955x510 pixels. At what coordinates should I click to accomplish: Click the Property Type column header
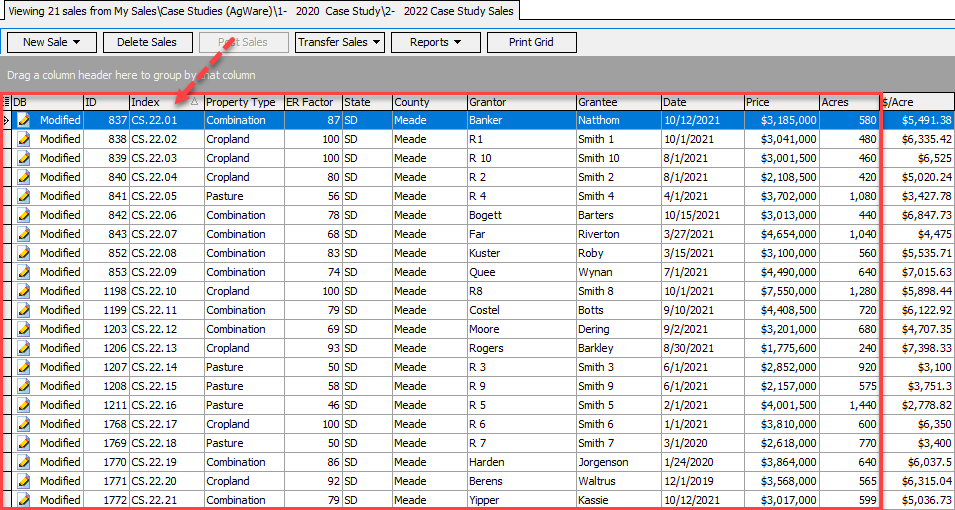click(241, 102)
